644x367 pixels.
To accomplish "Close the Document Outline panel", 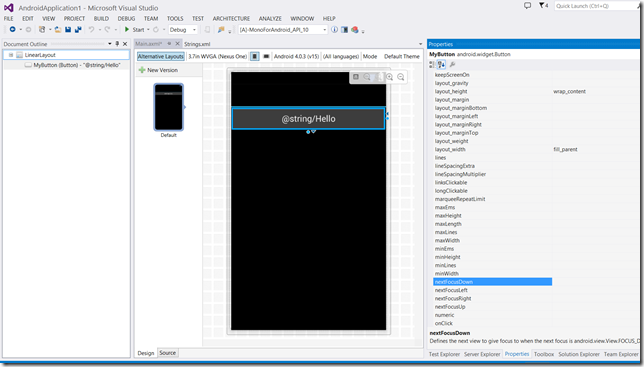I will pos(125,44).
